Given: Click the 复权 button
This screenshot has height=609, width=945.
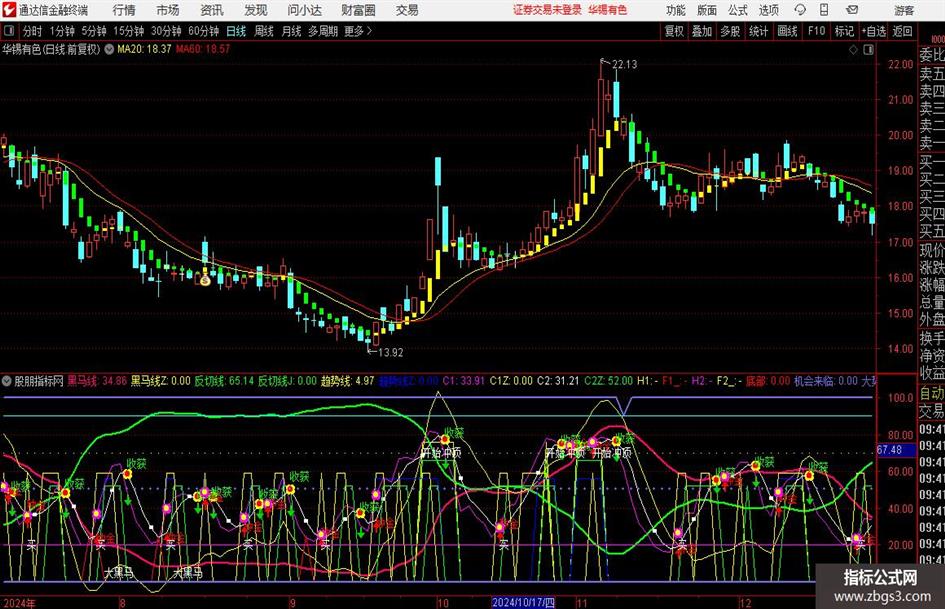Looking at the screenshot, I should click(674, 31).
